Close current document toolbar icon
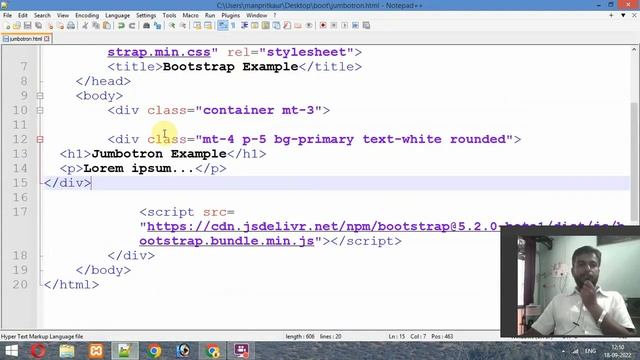 (x=50, y=25)
